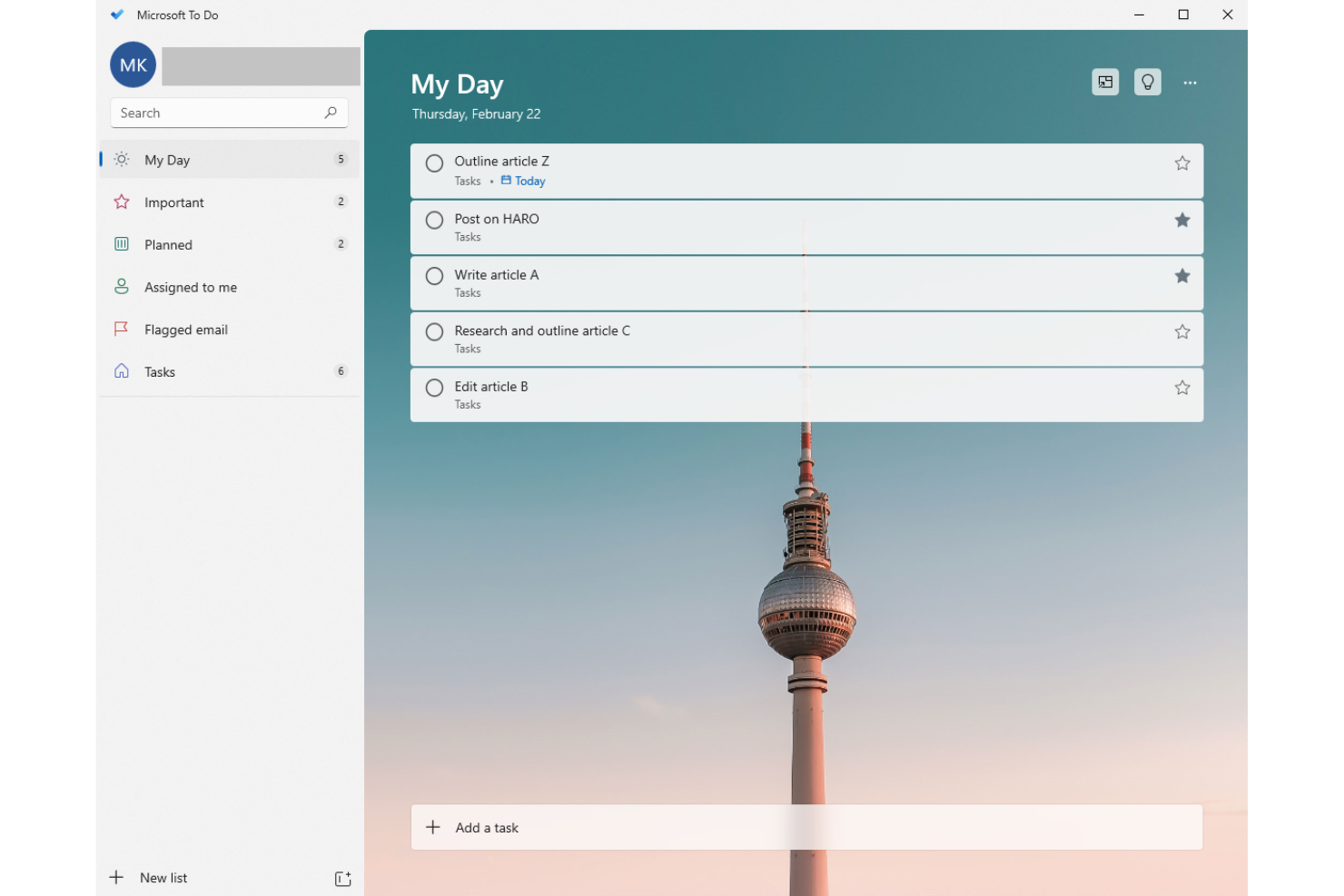Click the layout icon beside the lightbulb
The image size is (1344, 896).
pyautogui.click(x=1104, y=82)
